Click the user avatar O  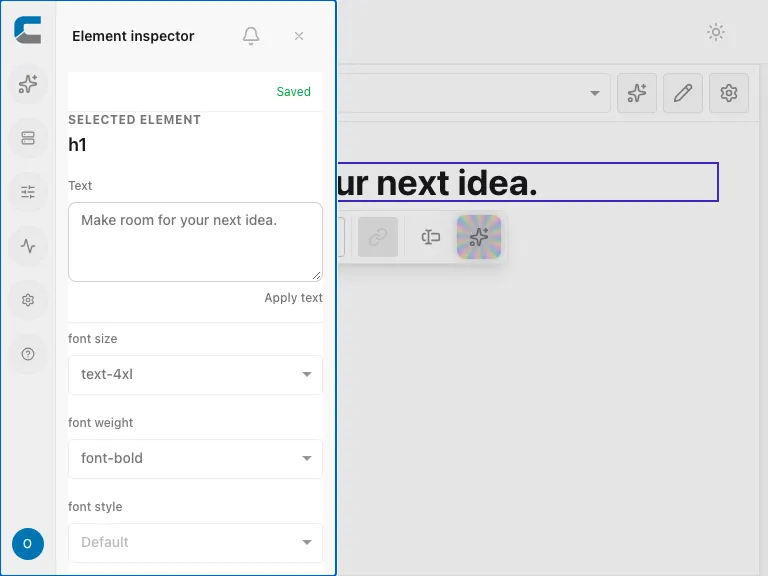pos(28,544)
